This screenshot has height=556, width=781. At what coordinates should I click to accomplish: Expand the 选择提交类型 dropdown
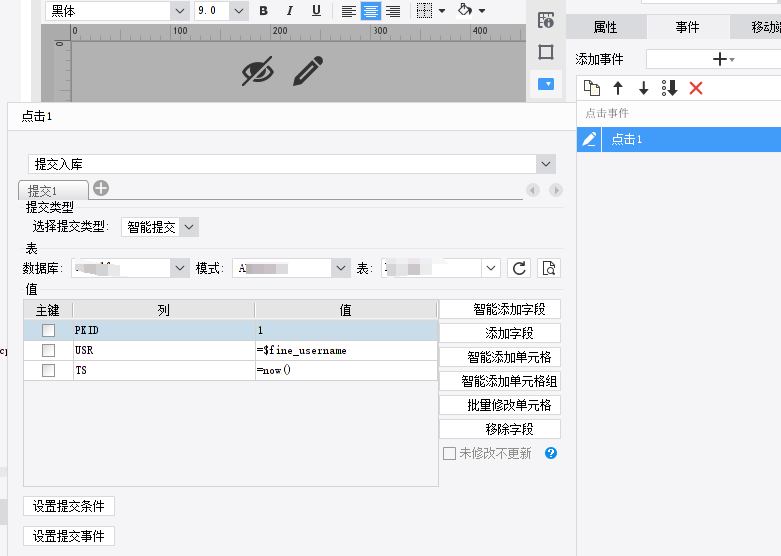point(189,227)
